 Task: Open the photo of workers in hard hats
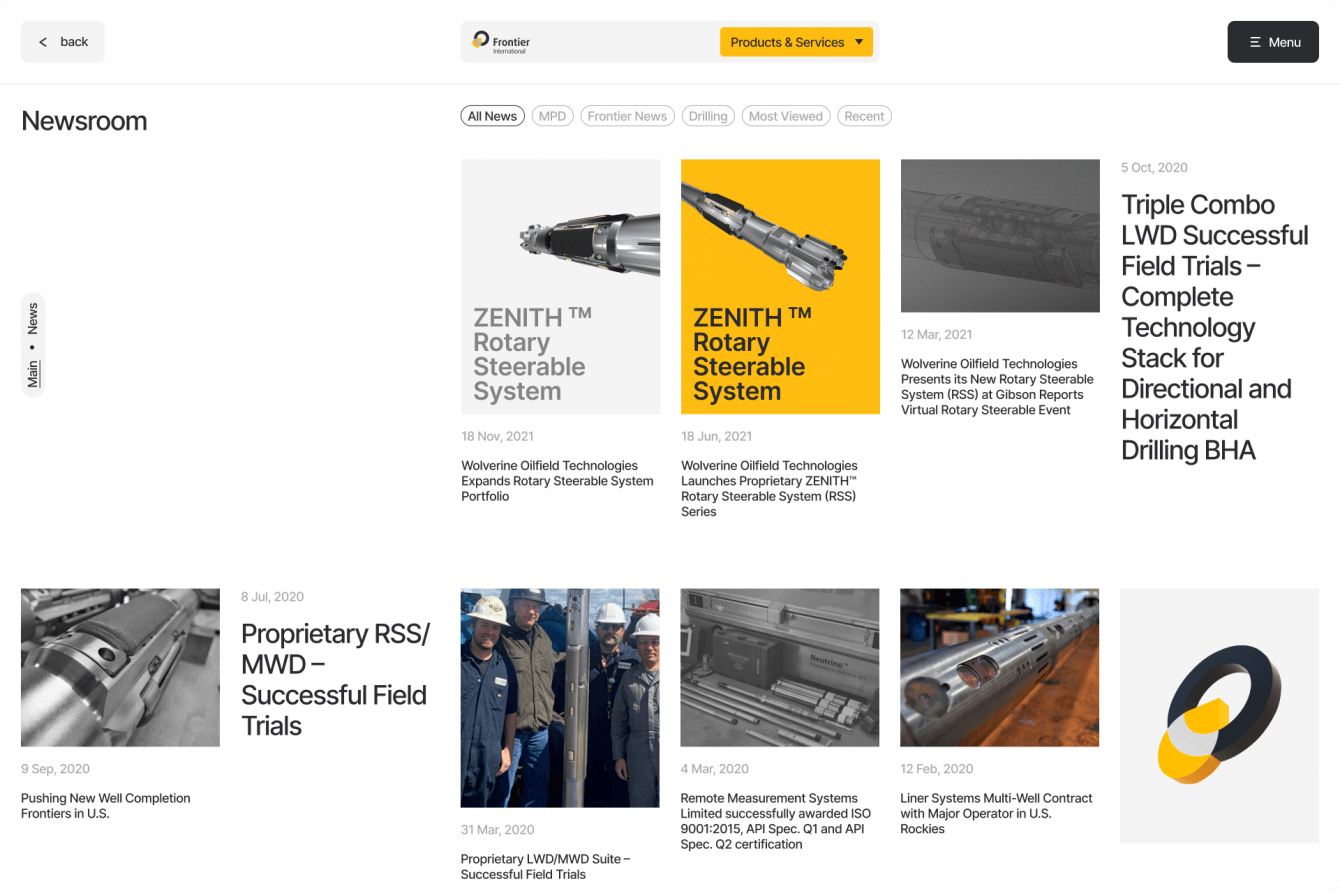tap(560, 698)
